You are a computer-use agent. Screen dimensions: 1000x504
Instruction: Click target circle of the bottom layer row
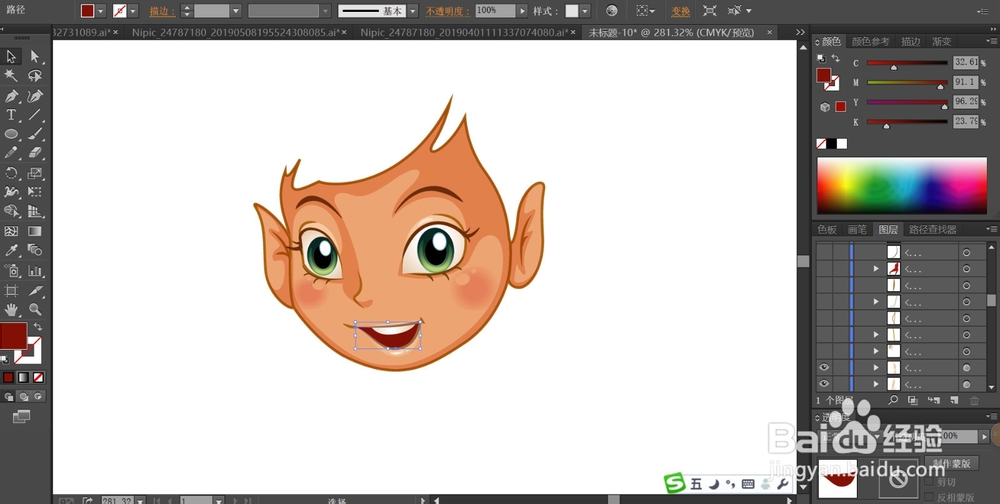point(966,385)
